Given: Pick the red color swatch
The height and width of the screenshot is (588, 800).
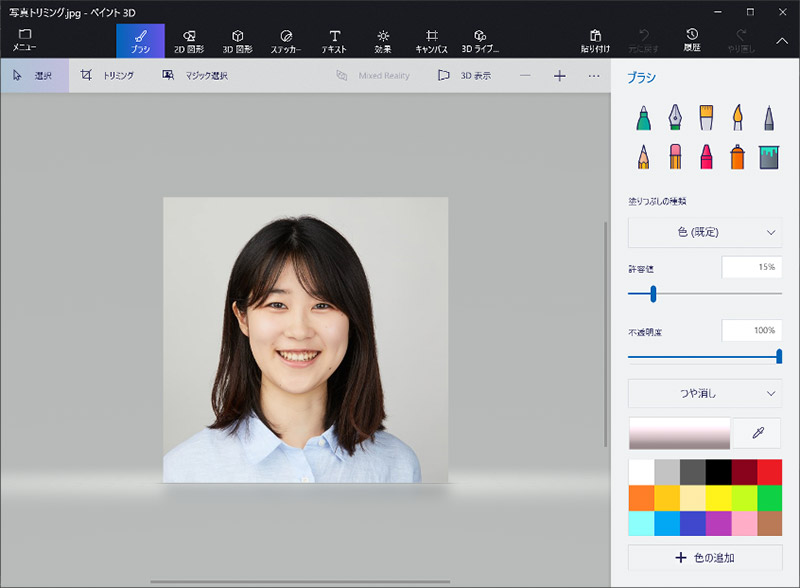Looking at the screenshot, I should point(769,471).
